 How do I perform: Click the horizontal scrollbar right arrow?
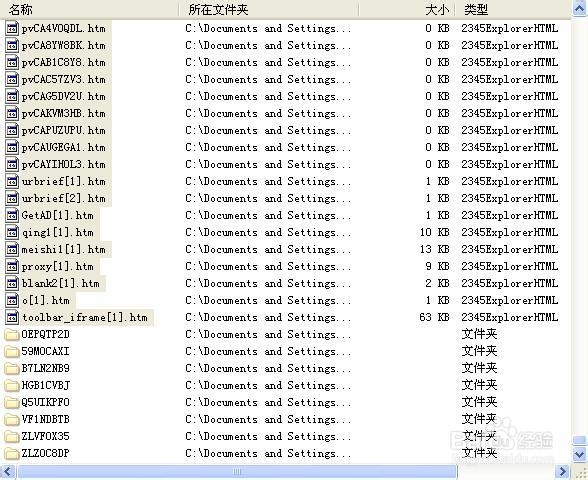point(563,471)
